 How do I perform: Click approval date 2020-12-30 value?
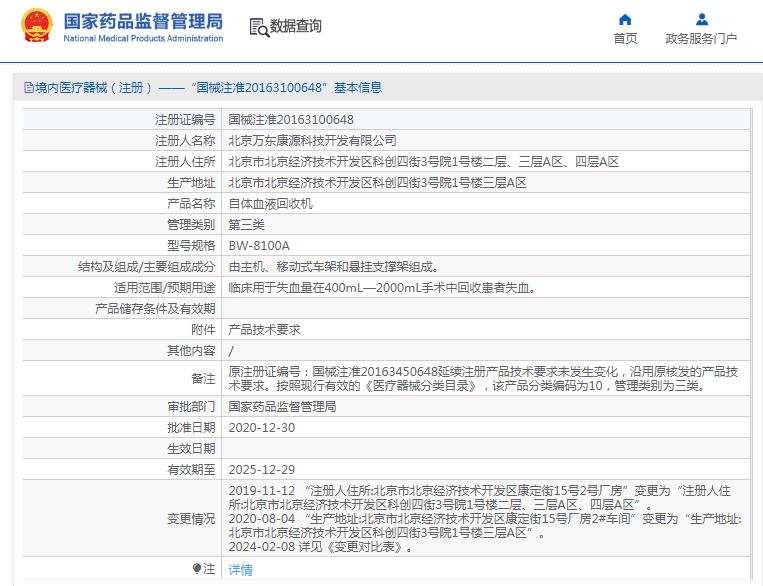tap(261, 427)
